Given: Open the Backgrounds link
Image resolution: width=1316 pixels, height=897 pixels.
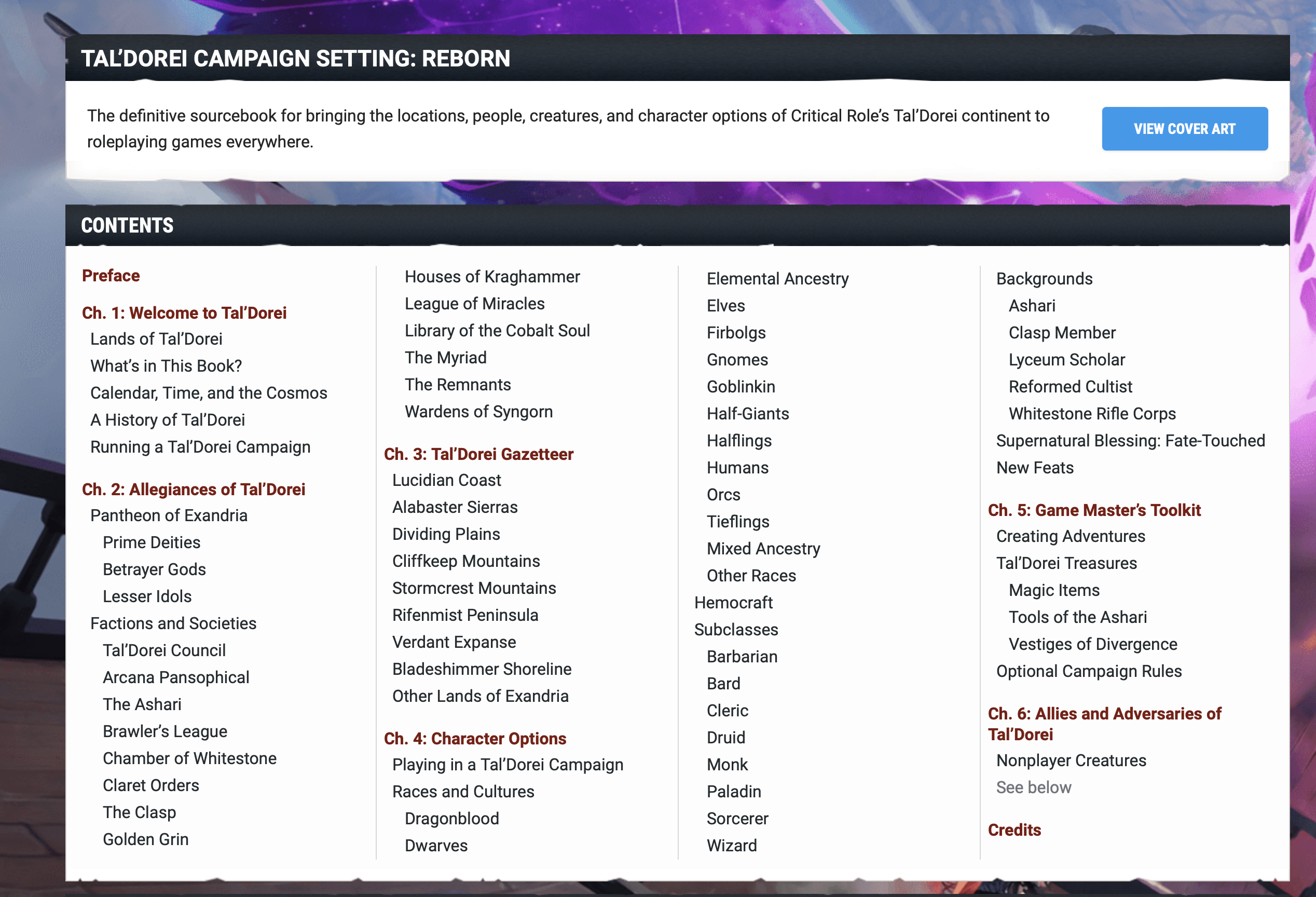Looking at the screenshot, I should point(1044,279).
